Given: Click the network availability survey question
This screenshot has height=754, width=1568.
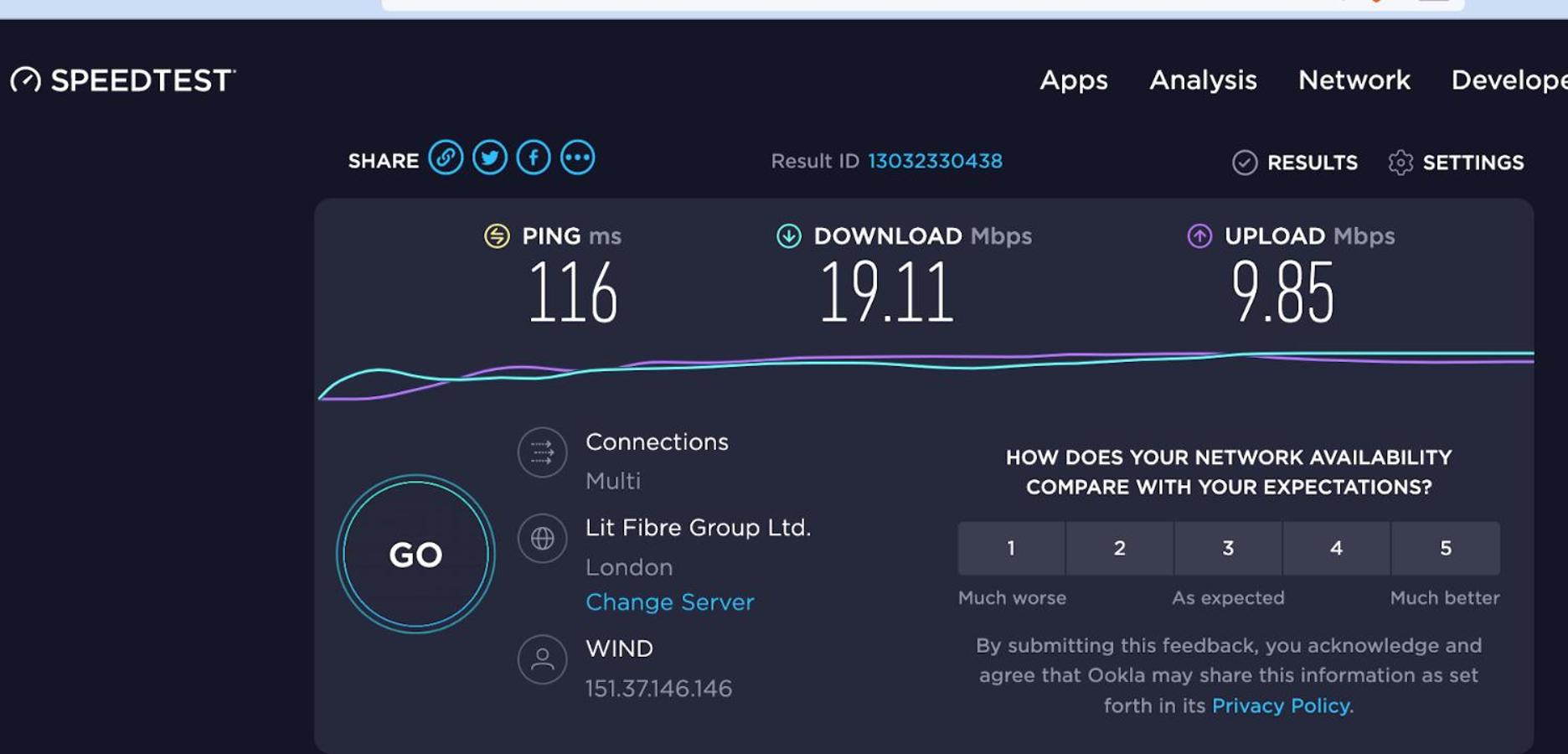Looking at the screenshot, I should [1229, 473].
